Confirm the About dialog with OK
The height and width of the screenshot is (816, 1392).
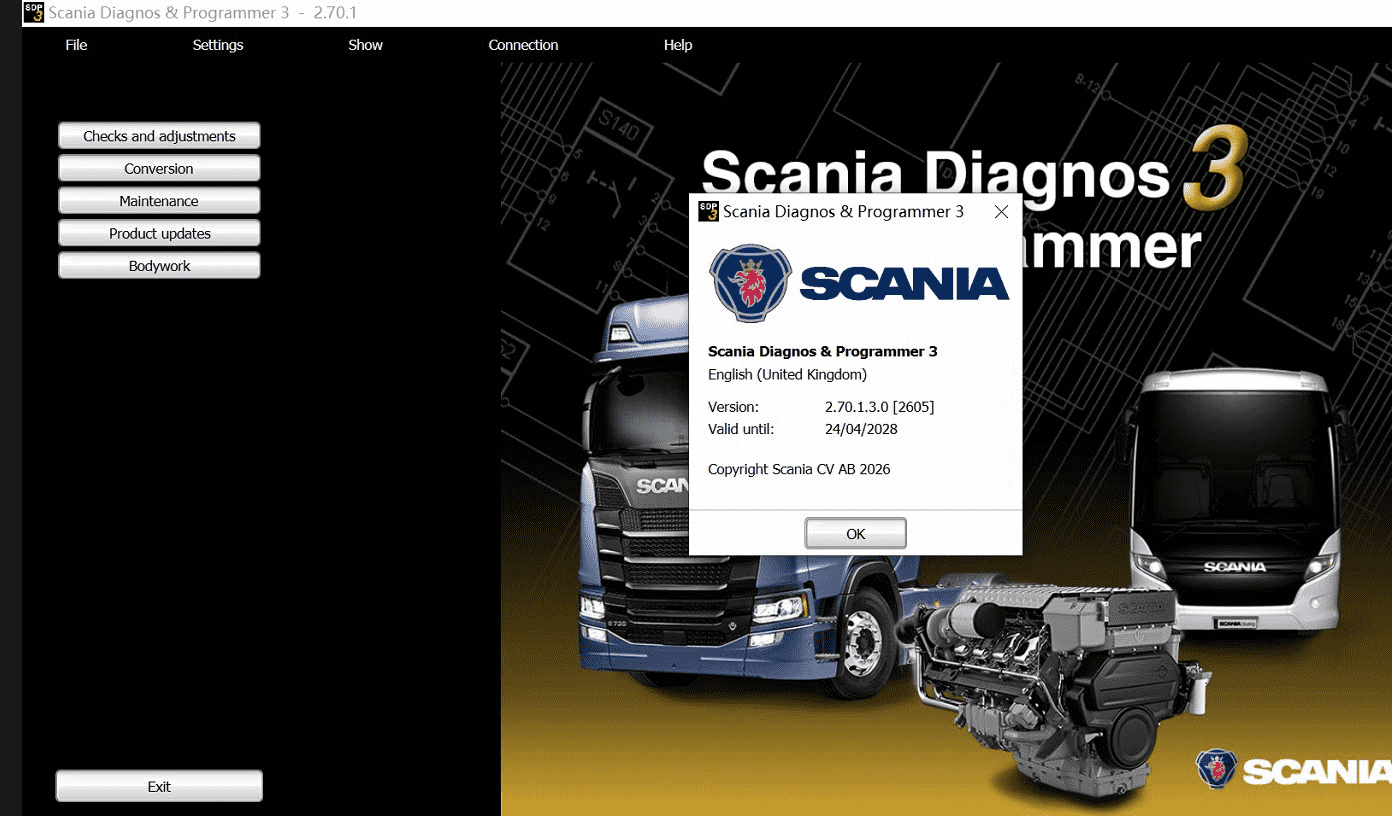point(855,534)
